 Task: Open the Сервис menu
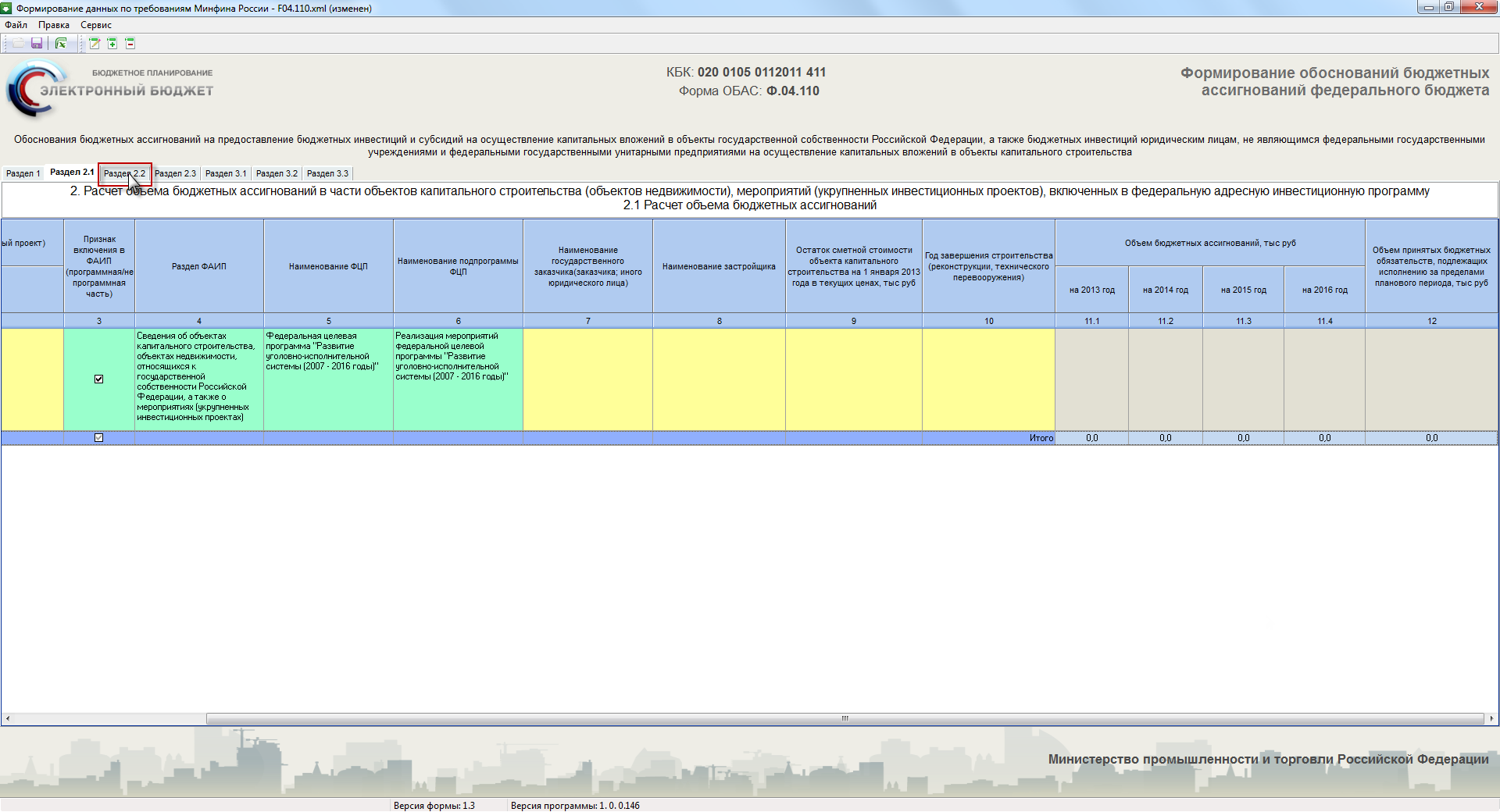click(x=96, y=25)
